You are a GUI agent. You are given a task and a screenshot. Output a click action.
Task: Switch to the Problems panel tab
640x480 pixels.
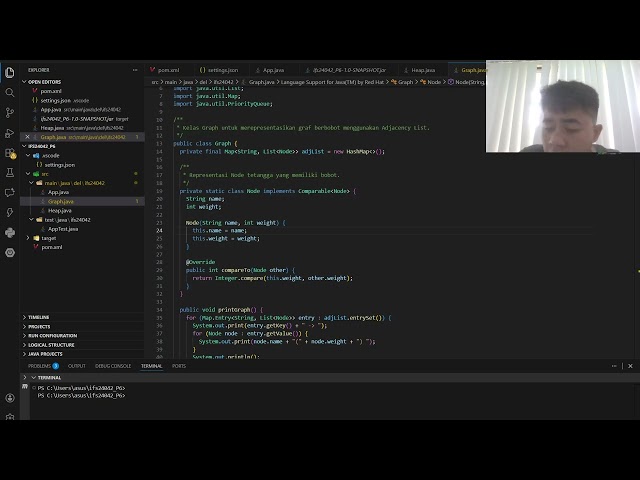(x=42, y=366)
